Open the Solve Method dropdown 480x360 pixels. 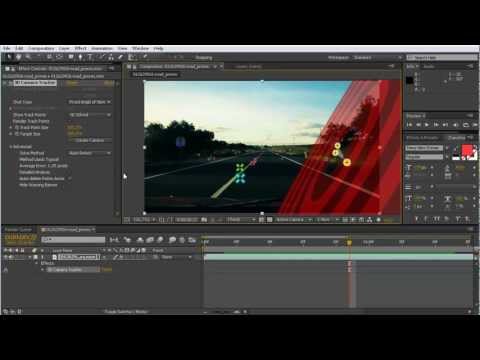click(x=90, y=153)
